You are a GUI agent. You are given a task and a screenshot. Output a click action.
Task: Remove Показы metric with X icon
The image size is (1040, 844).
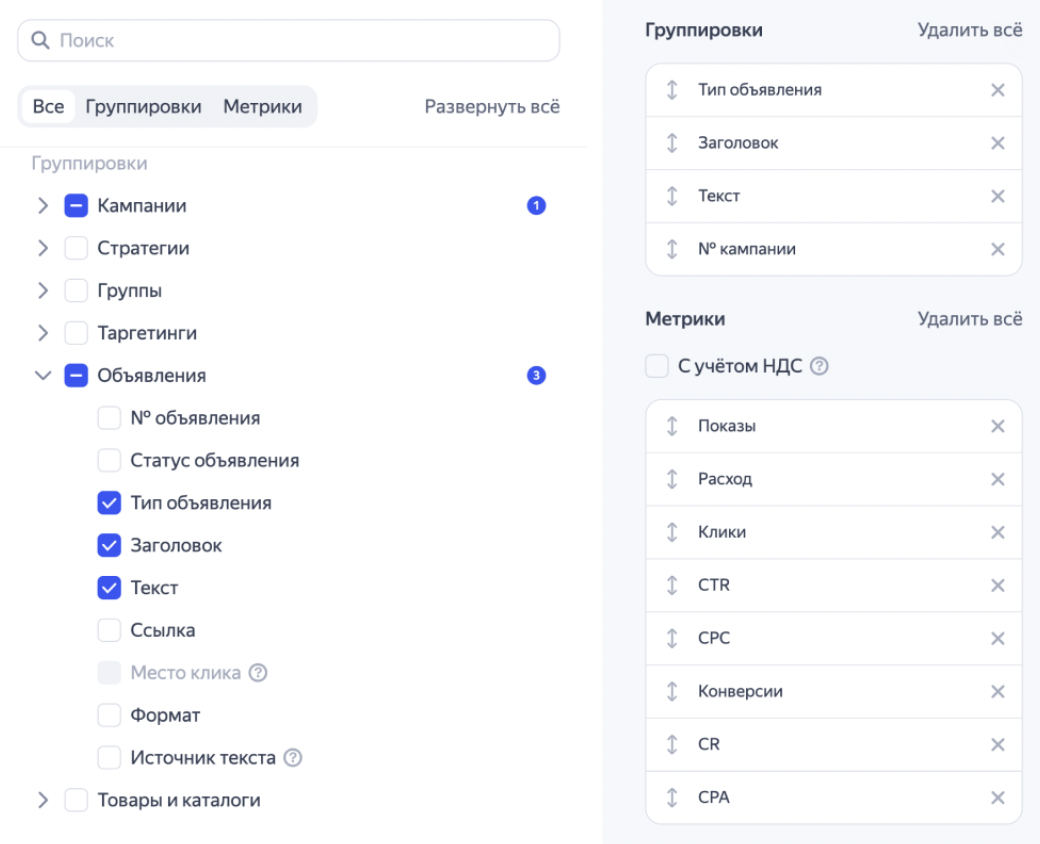coord(998,427)
